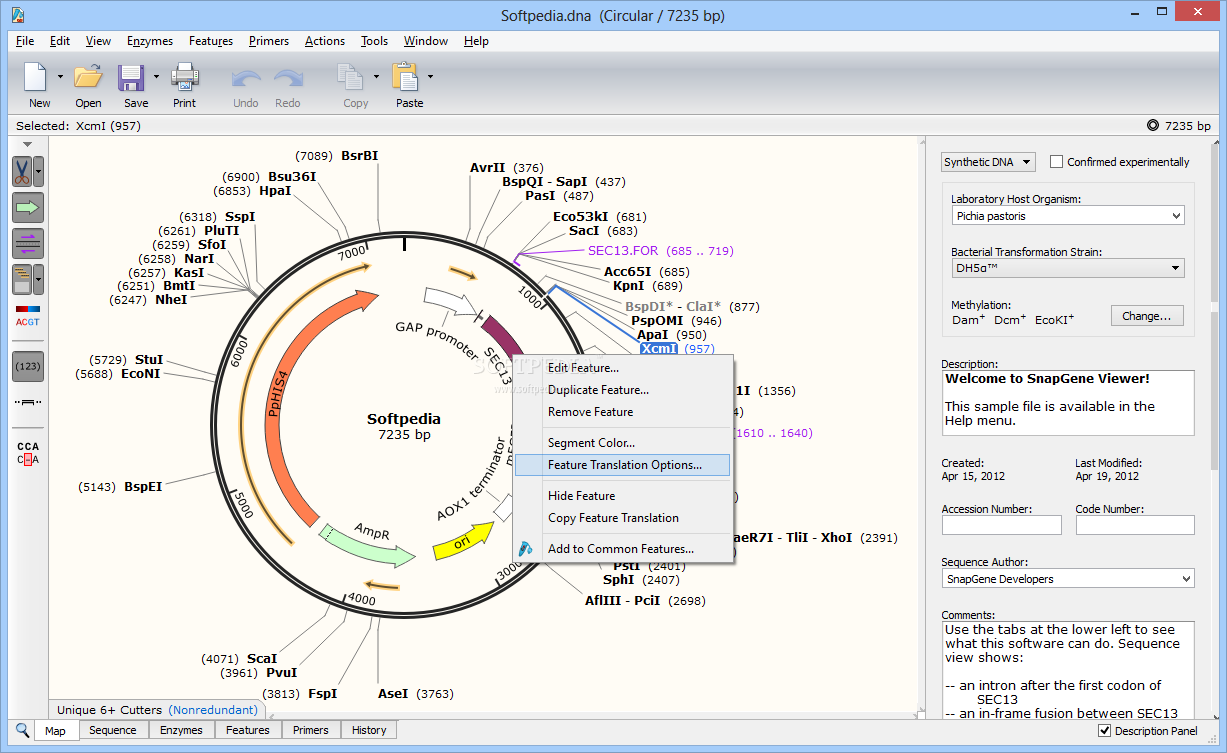Switch to the Features tab
Viewport: 1227px width, 753px height.
[248, 730]
